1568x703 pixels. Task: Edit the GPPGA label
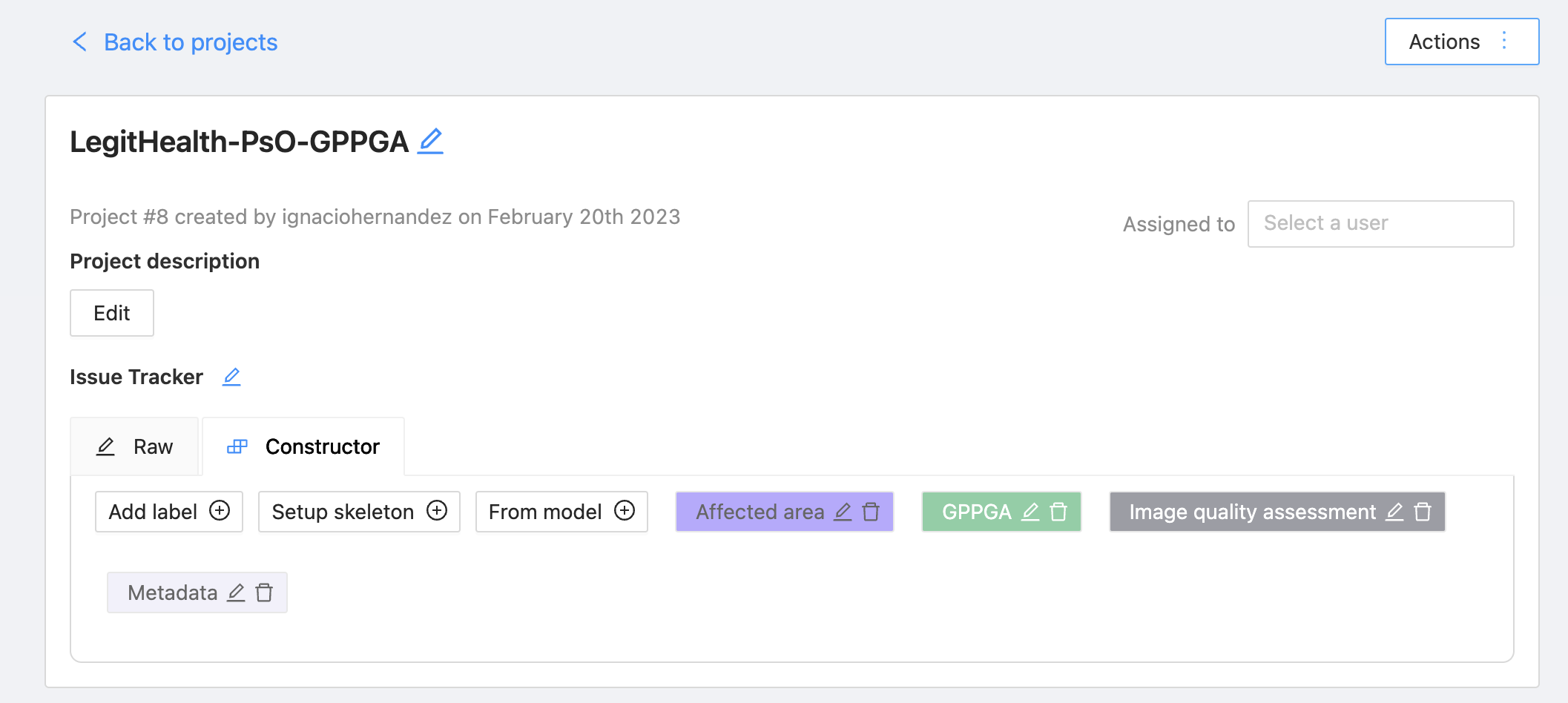coord(1030,512)
